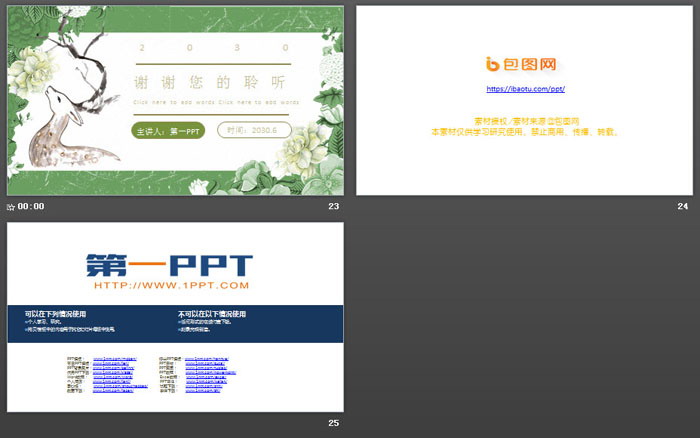Open the https://ibaotu.com/ppt/ link
Screen dimensions: 700x438
522,89
